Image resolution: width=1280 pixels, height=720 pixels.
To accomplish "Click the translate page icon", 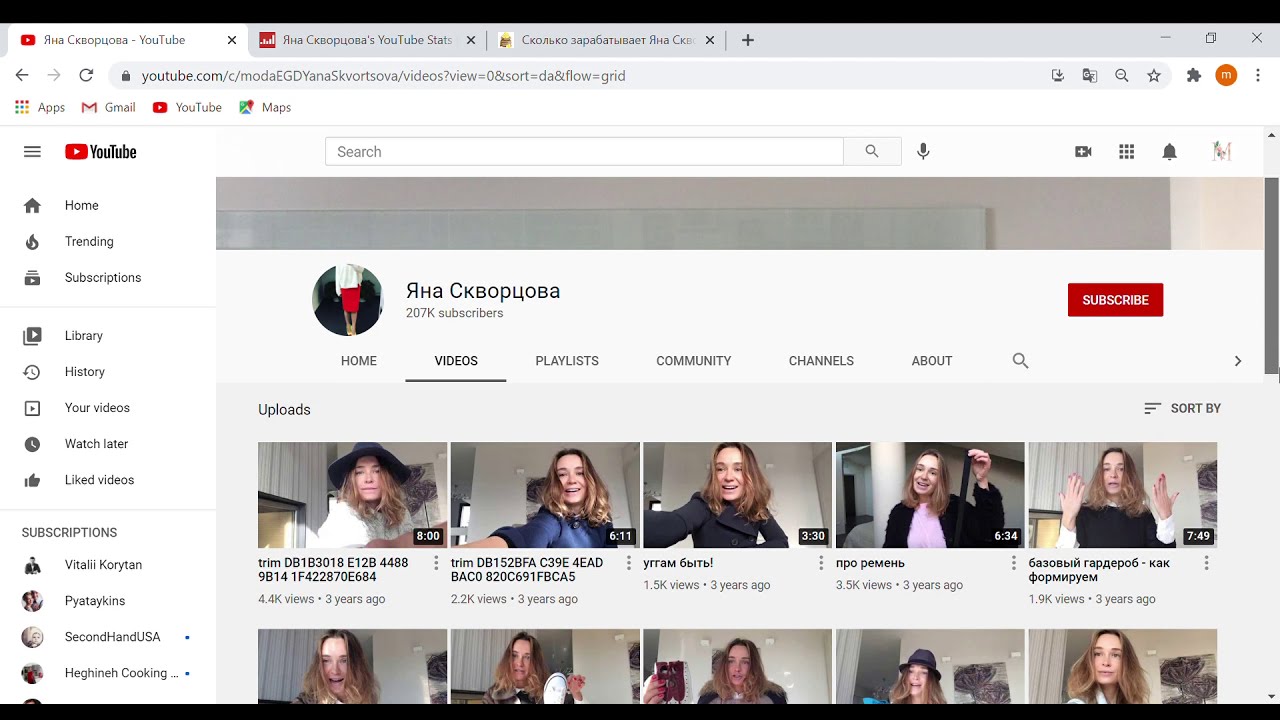I will (x=1090, y=75).
